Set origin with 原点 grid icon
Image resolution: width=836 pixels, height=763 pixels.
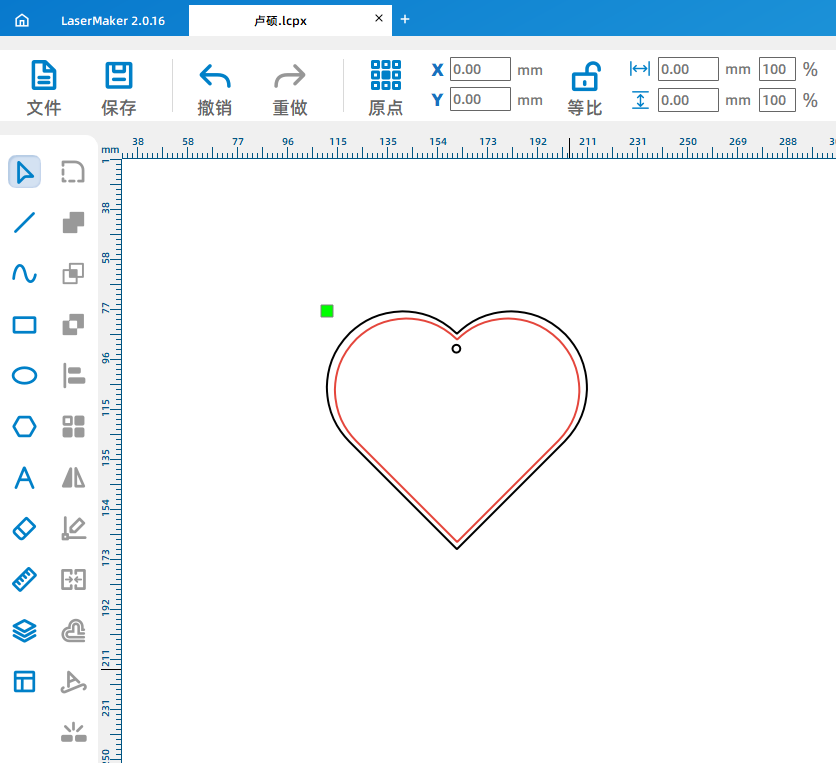[386, 88]
